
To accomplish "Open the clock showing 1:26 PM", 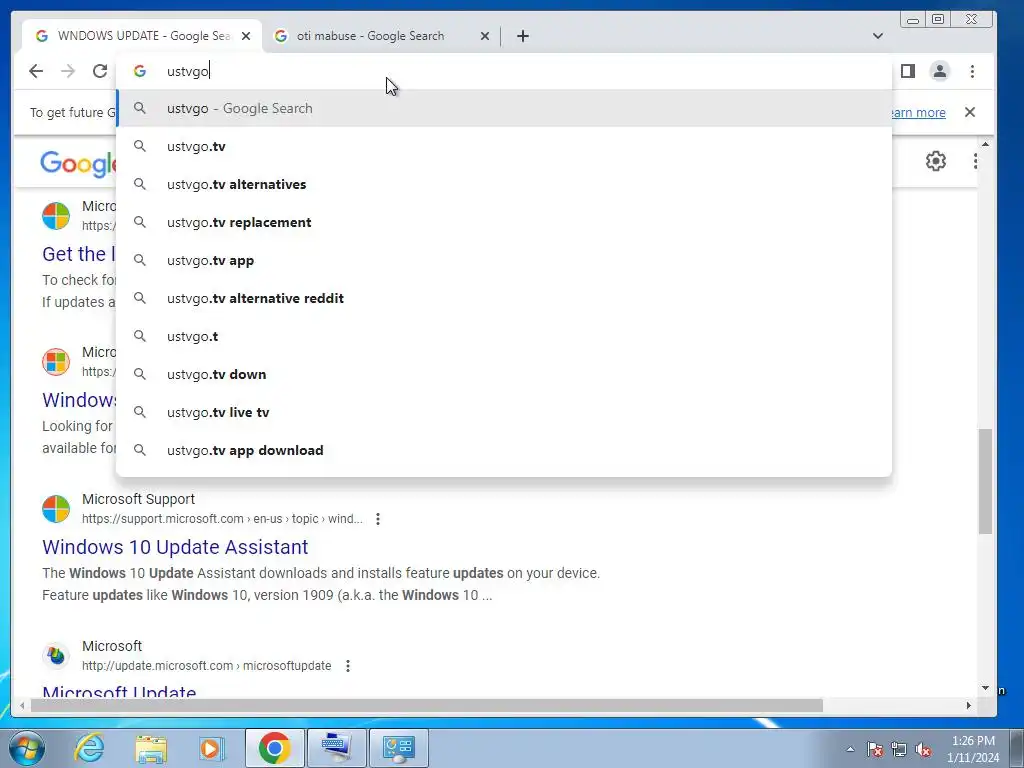I will point(973,749).
